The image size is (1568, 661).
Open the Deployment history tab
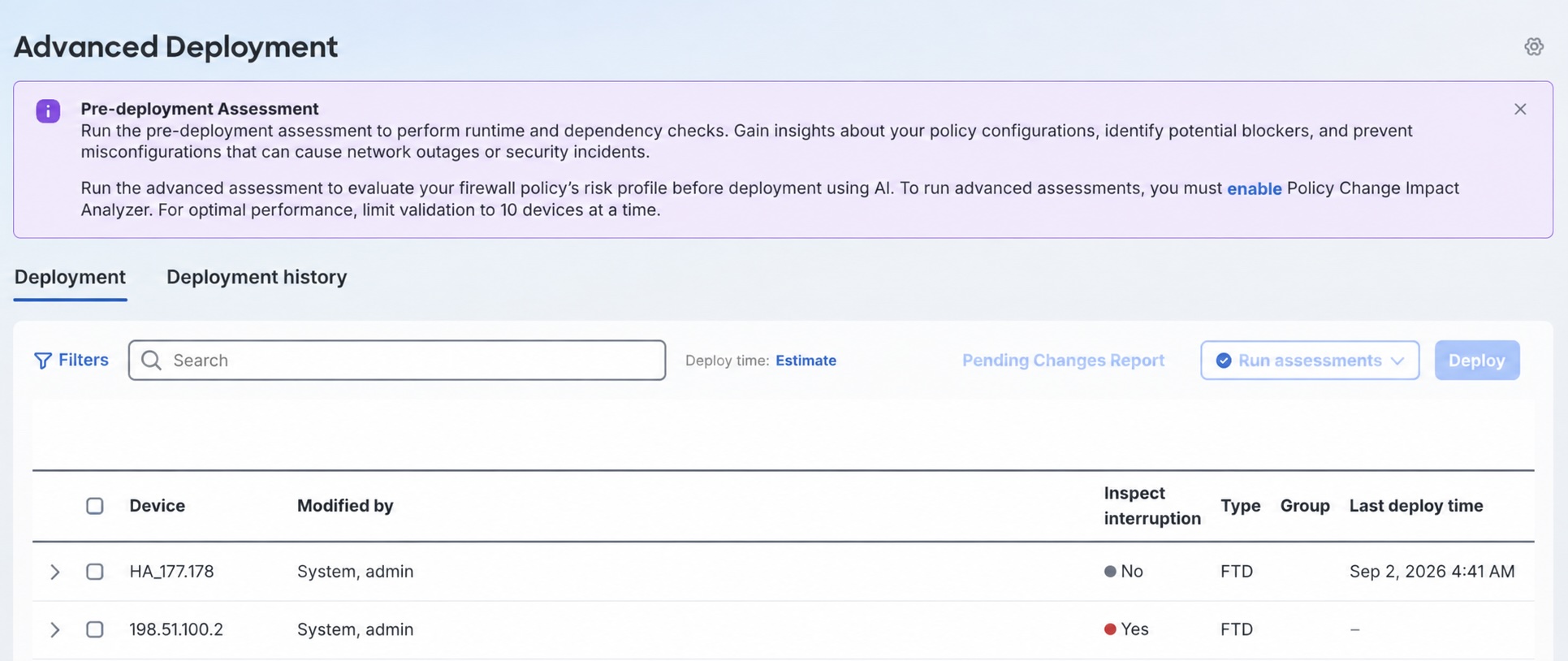(x=257, y=277)
